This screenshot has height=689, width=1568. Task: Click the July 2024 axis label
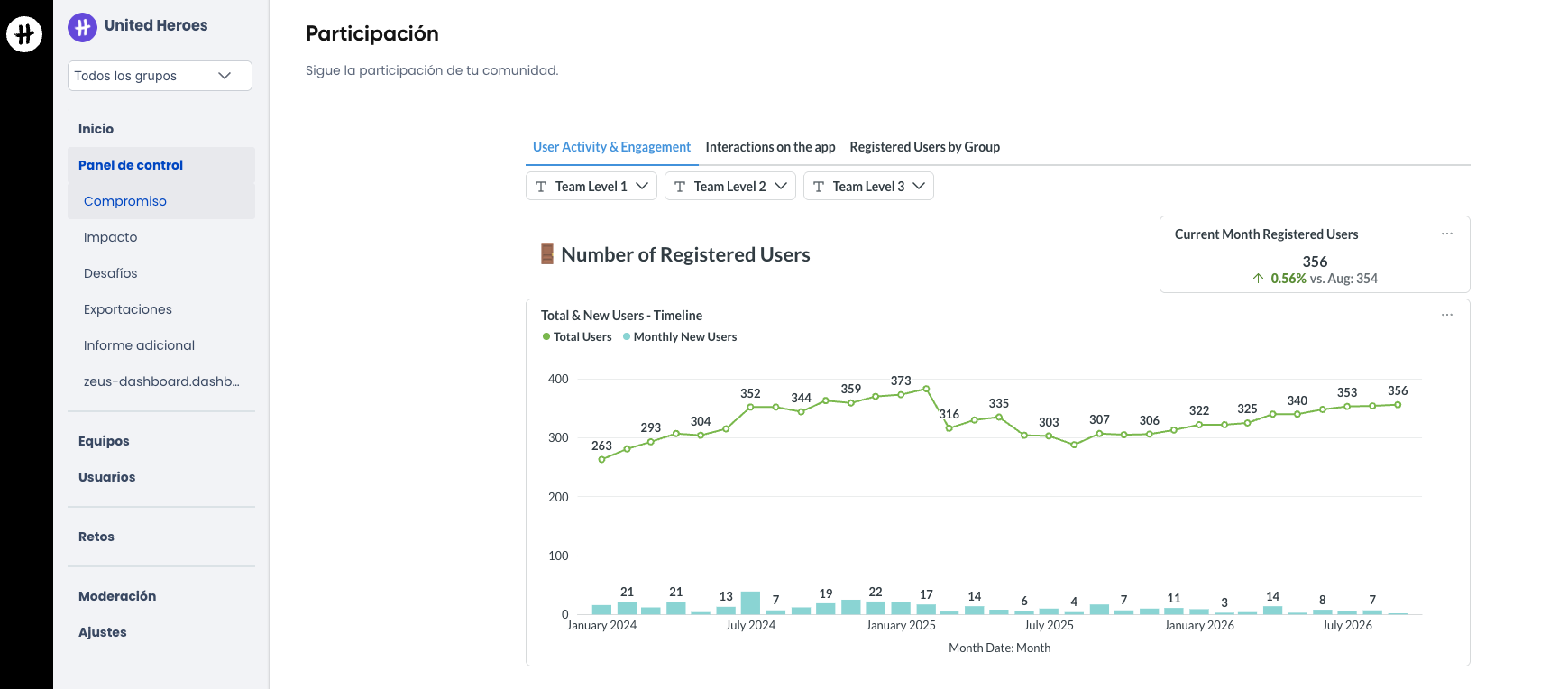(x=750, y=625)
